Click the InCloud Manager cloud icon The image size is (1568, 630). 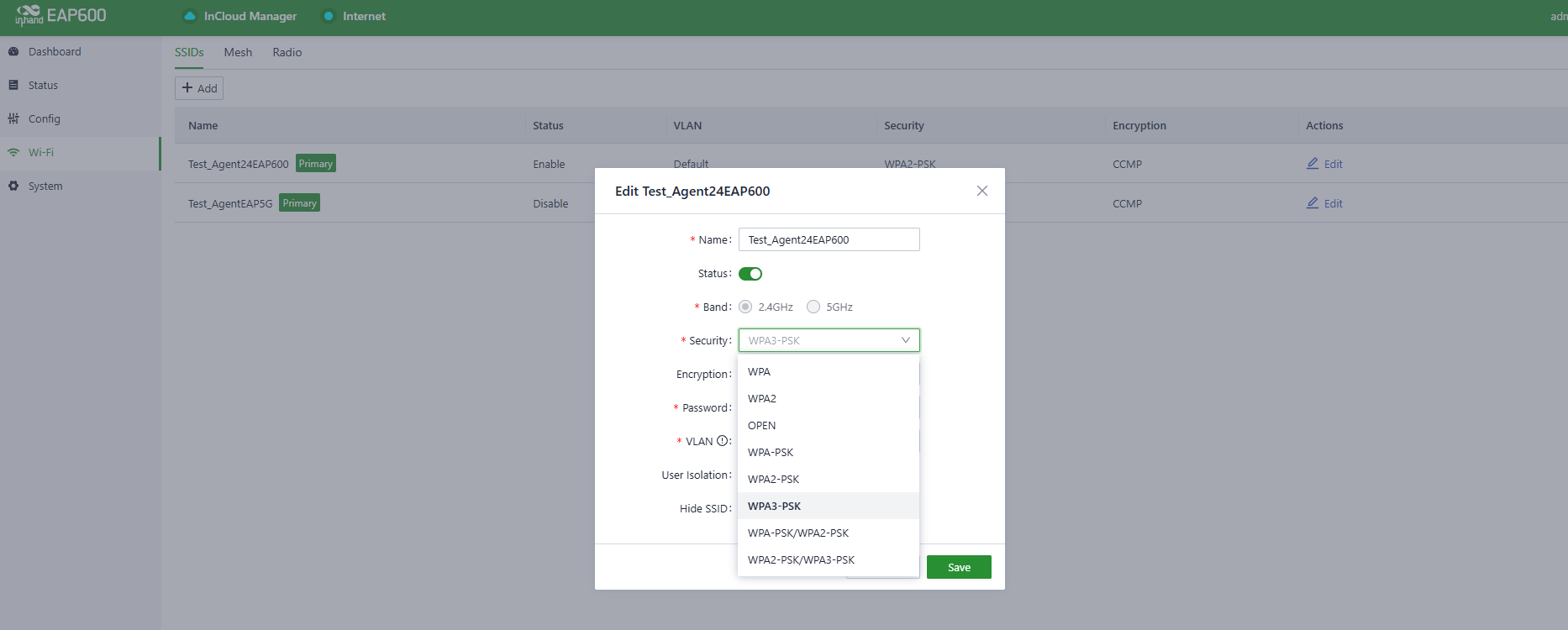tap(190, 16)
